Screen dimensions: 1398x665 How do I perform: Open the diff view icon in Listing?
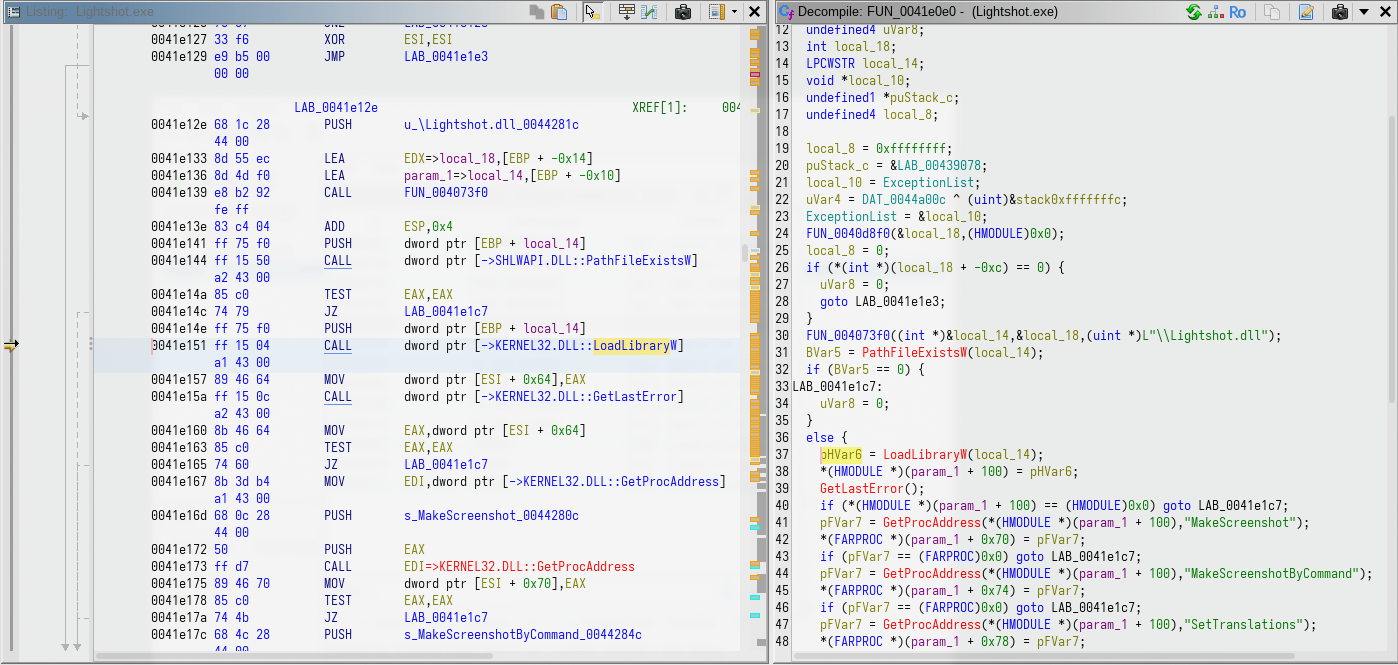coord(650,12)
